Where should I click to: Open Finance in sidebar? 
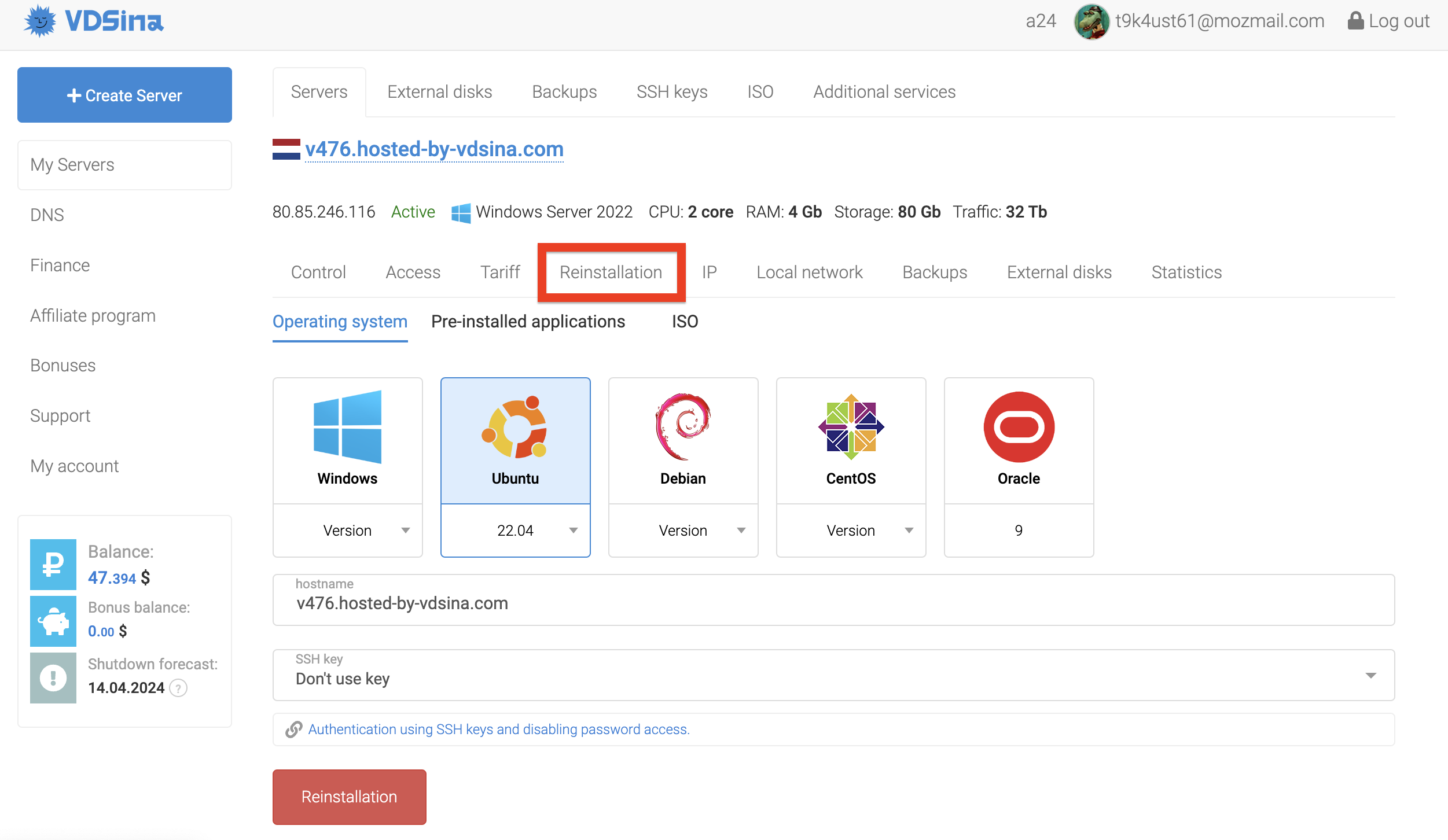click(x=60, y=266)
